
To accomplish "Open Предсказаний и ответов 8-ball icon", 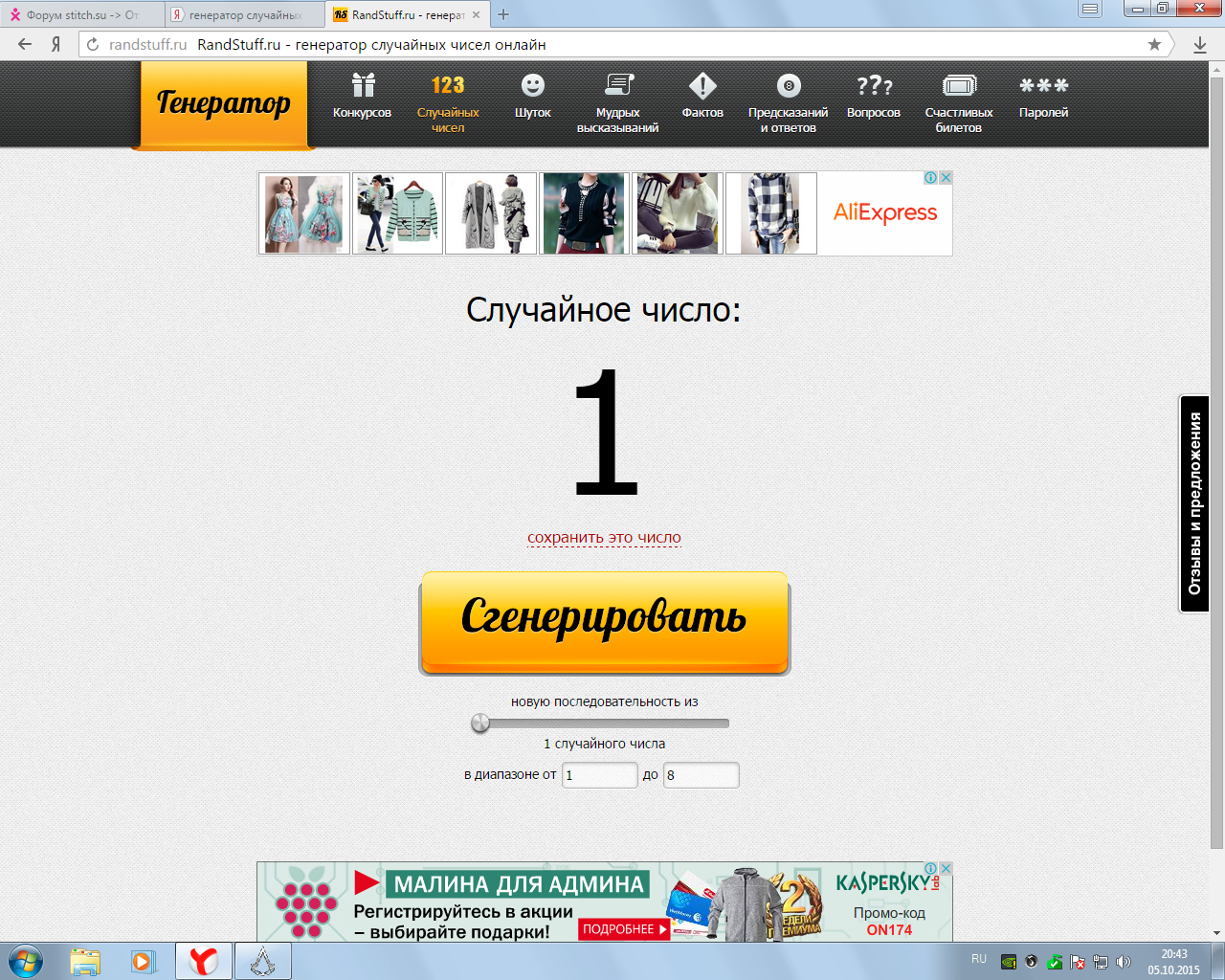I will tap(788, 87).
